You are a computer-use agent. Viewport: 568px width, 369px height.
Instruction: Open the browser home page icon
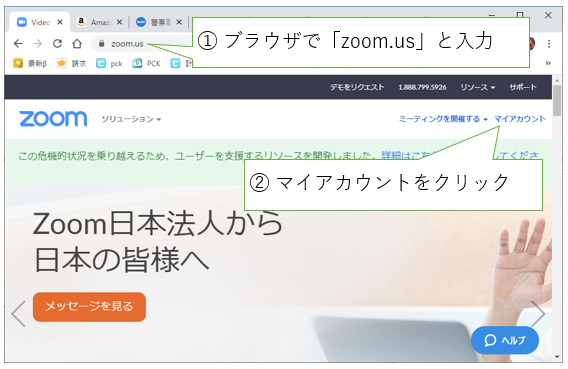77,44
